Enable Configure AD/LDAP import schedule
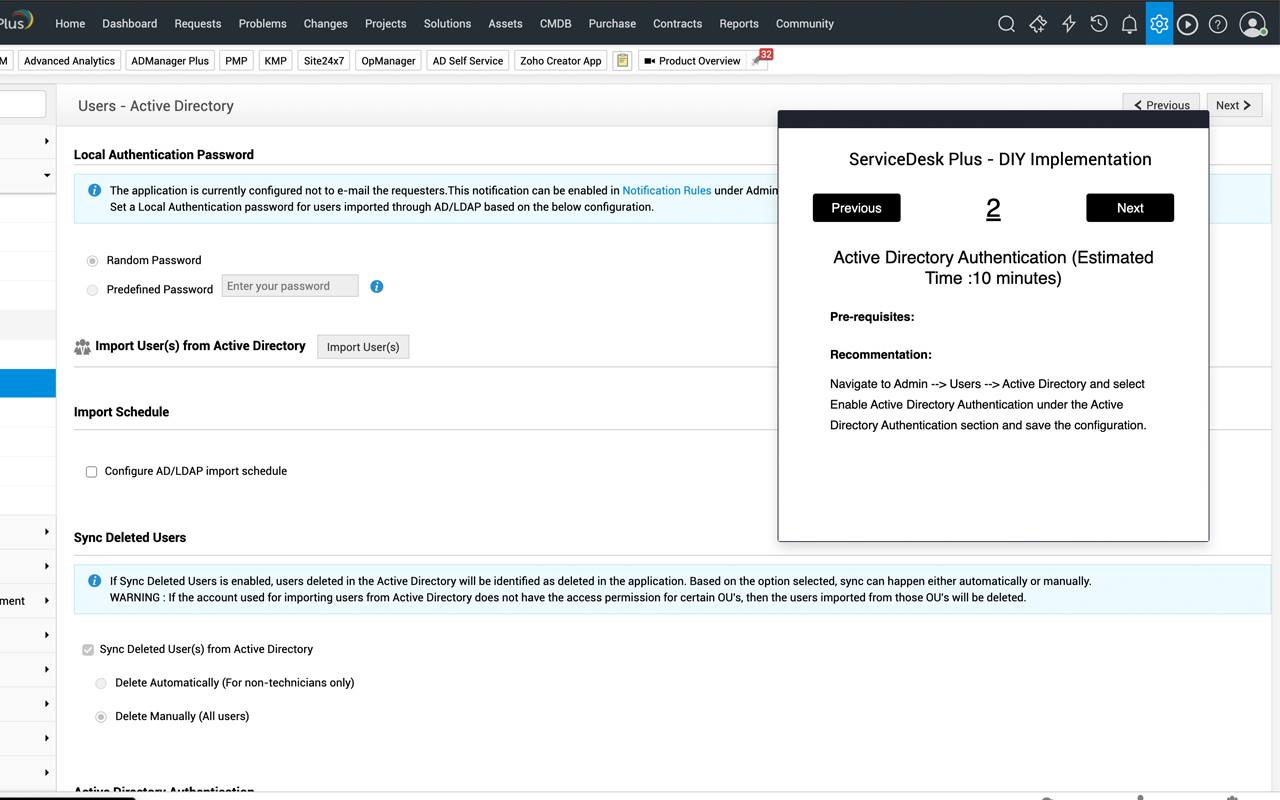Viewport: 1280px width, 800px height. coord(91,472)
